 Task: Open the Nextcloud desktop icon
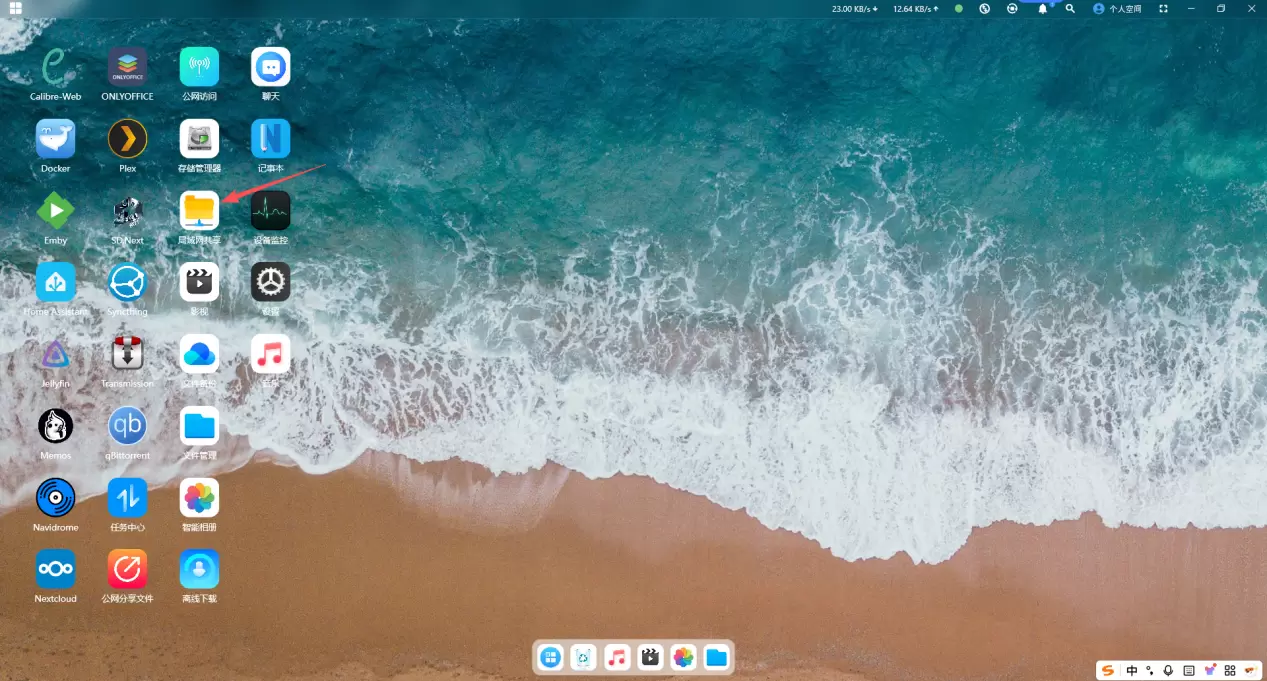56,570
